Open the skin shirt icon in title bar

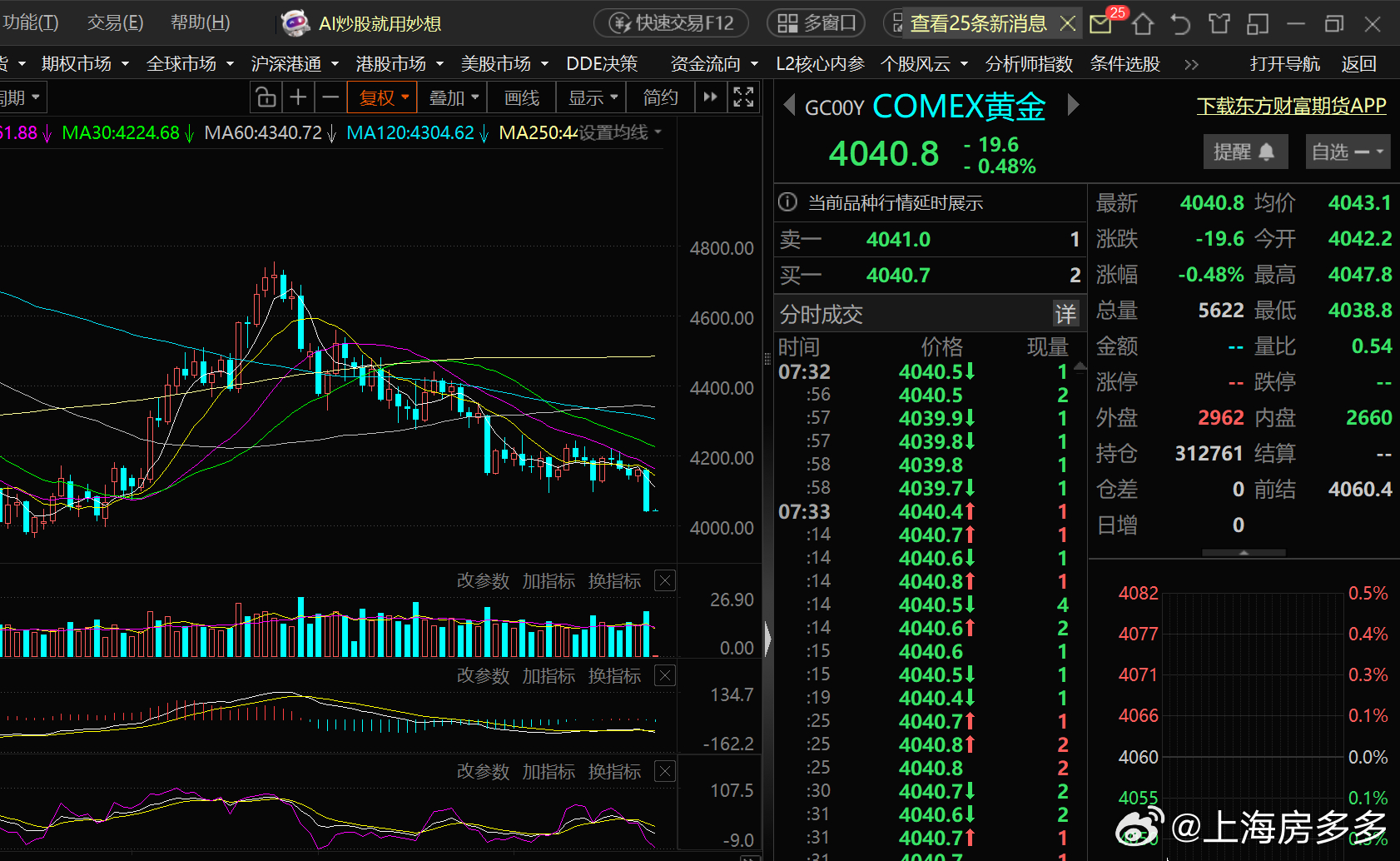click(x=1219, y=23)
